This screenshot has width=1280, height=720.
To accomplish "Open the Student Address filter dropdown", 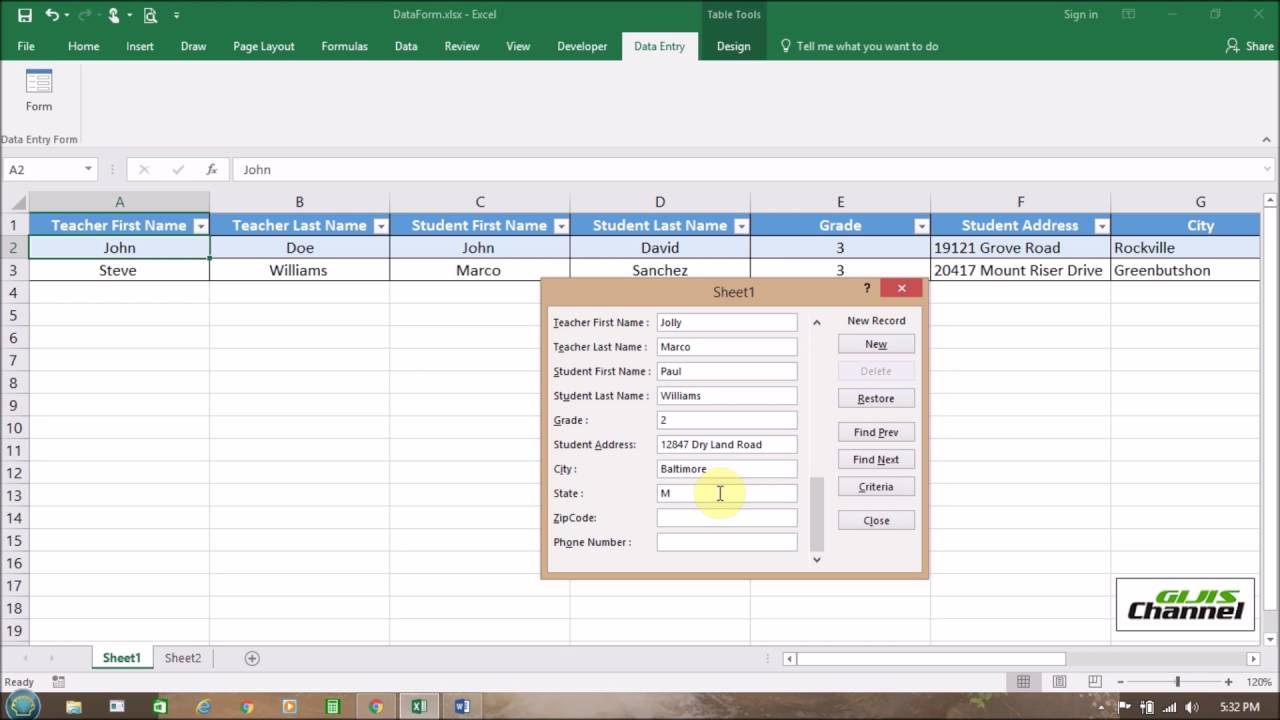I will 1101,225.
